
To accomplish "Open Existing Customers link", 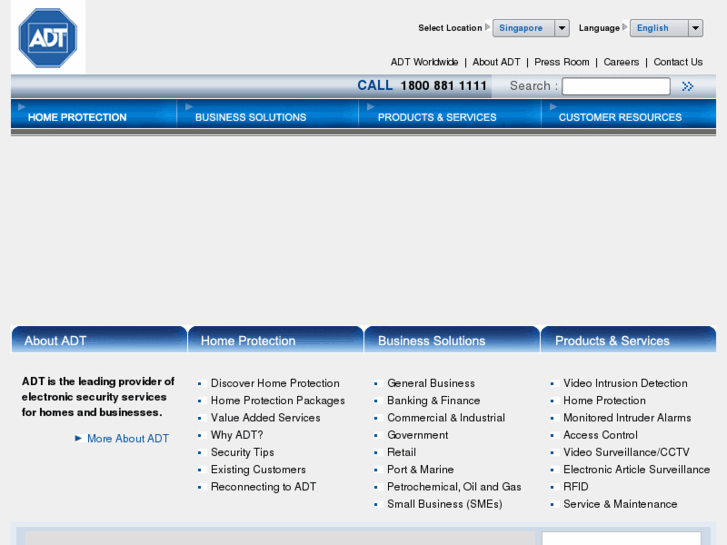I will (258, 469).
